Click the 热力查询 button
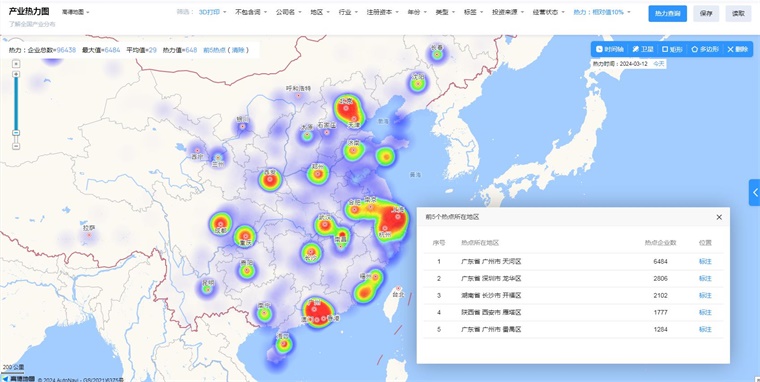Image resolution: width=760 pixels, height=382 pixels. point(667,14)
